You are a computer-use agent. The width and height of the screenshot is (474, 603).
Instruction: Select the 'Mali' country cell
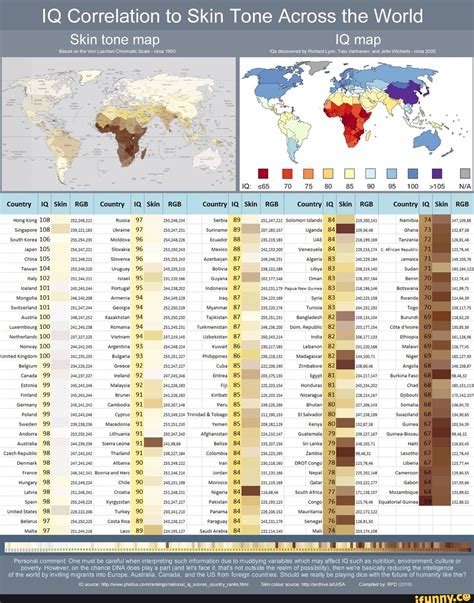point(317,531)
